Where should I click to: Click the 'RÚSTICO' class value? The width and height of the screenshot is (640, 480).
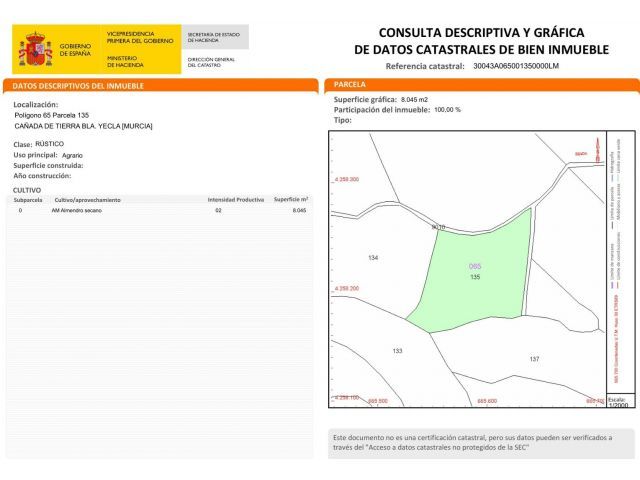[x=49, y=144]
